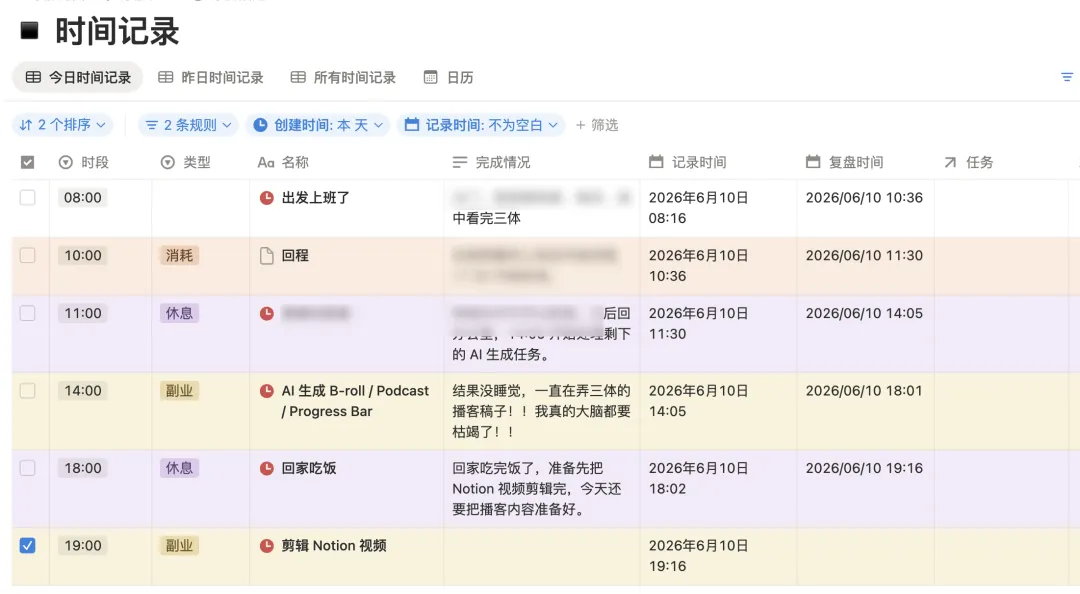Click the red clock icon for 出发上班了

[267, 198]
